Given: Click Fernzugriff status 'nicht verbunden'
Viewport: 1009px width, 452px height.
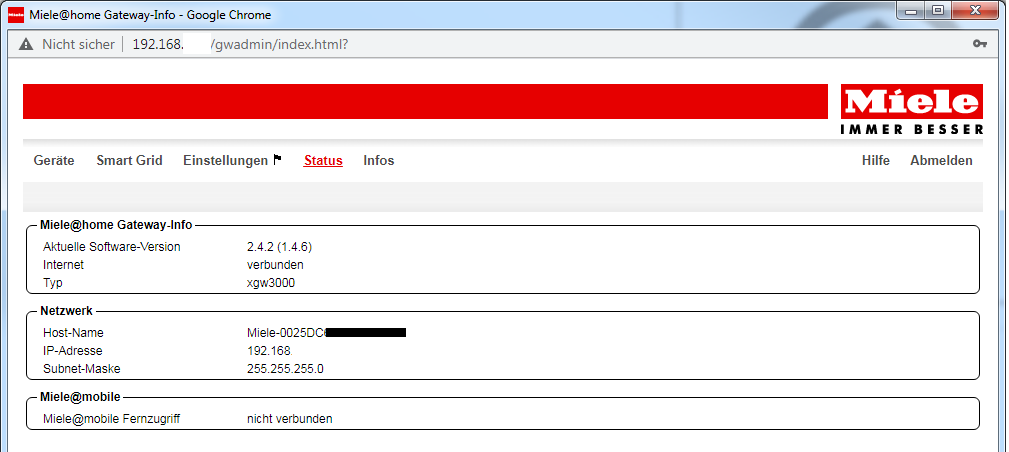Looking at the screenshot, I should pyautogui.click(x=290, y=419).
